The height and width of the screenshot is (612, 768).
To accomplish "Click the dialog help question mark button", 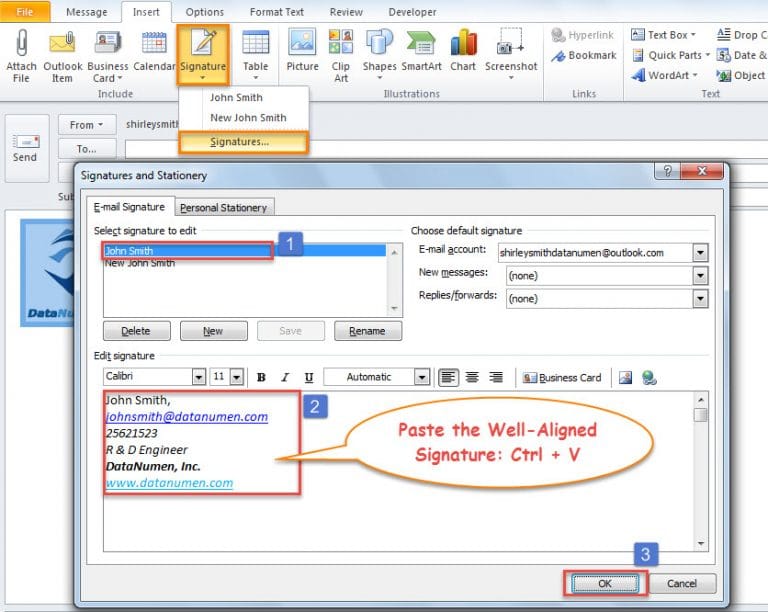I will click(x=667, y=171).
